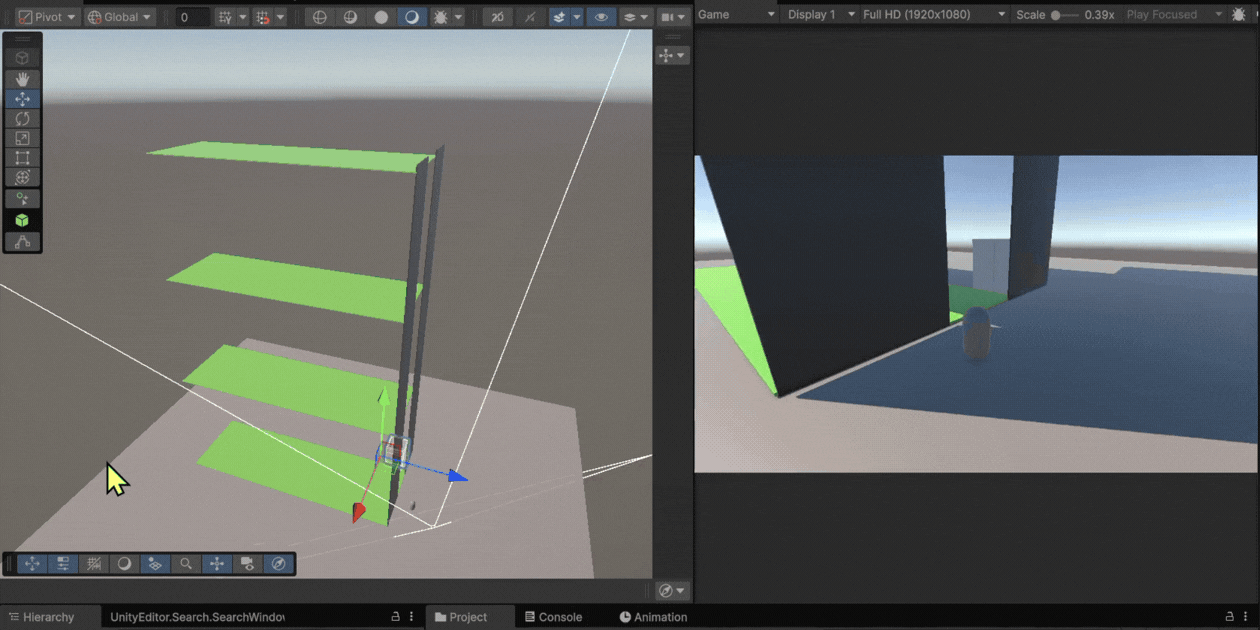Open Pivot handle position dropdown
Viewport: 1260px width, 630px height.
click(x=47, y=17)
